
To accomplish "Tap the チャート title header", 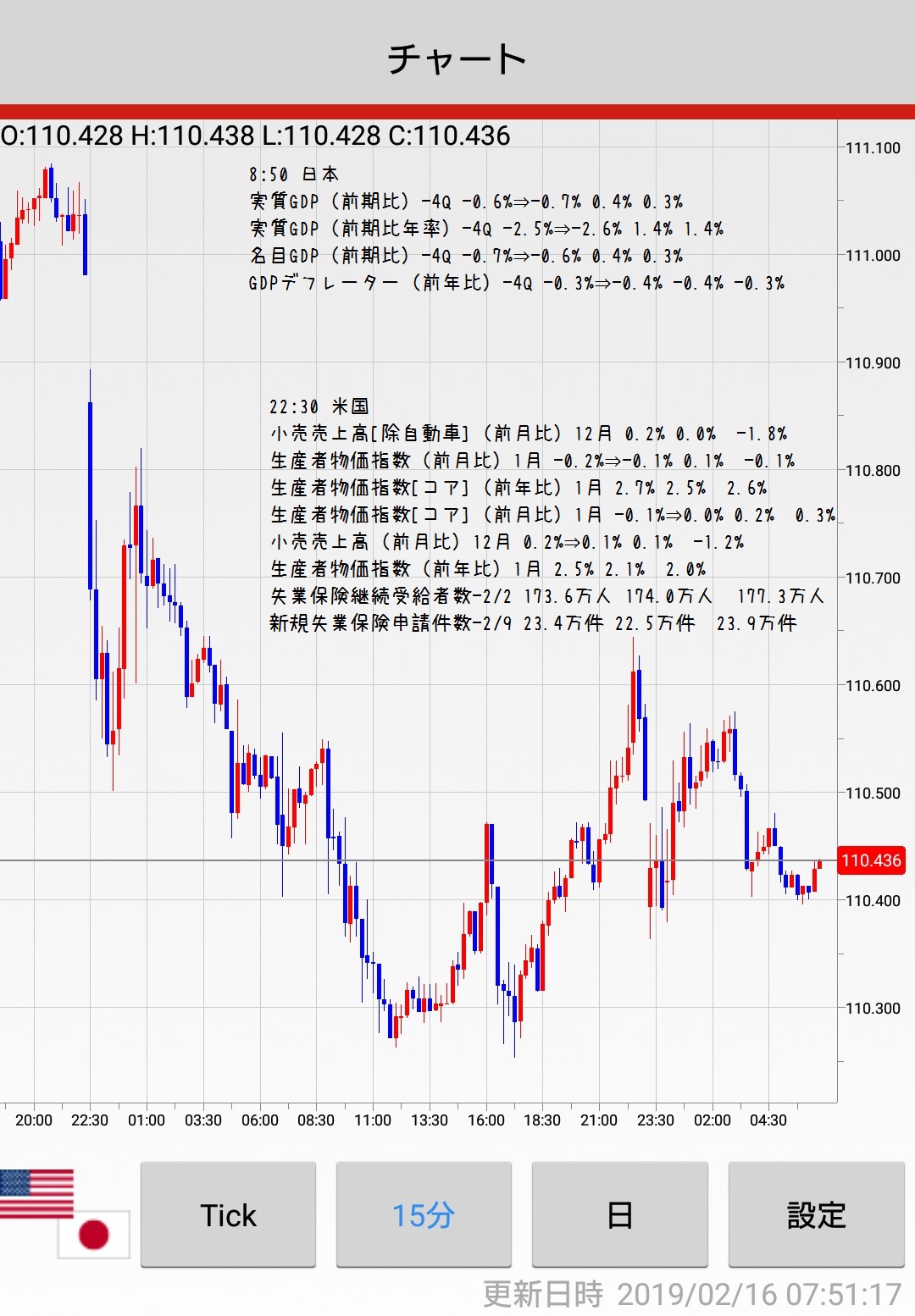I will click(x=457, y=59).
